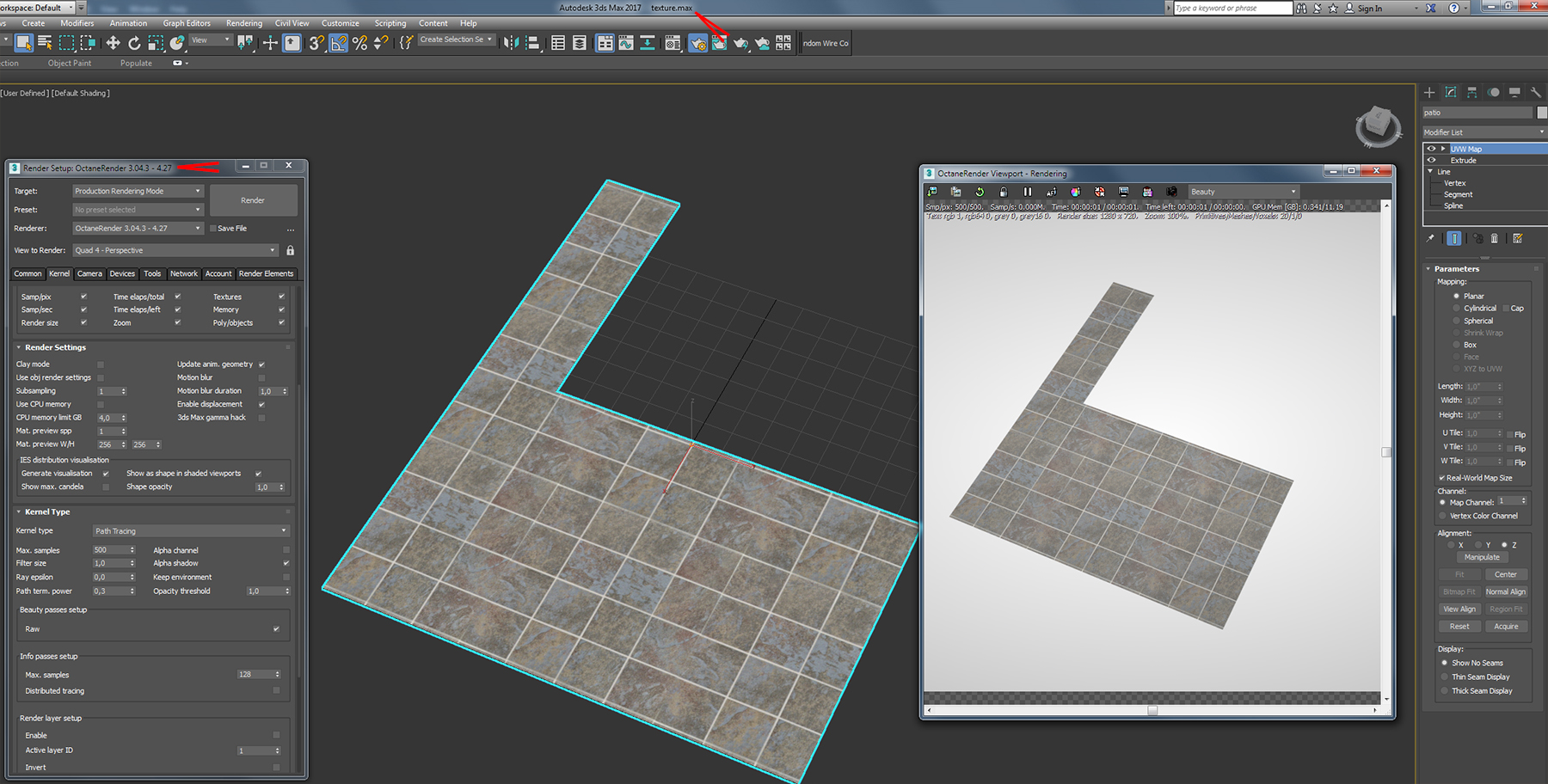The image size is (1548, 784).
Task: Click the lock icon beside View to Render
Action: pyautogui.click(x=291, y=250)
